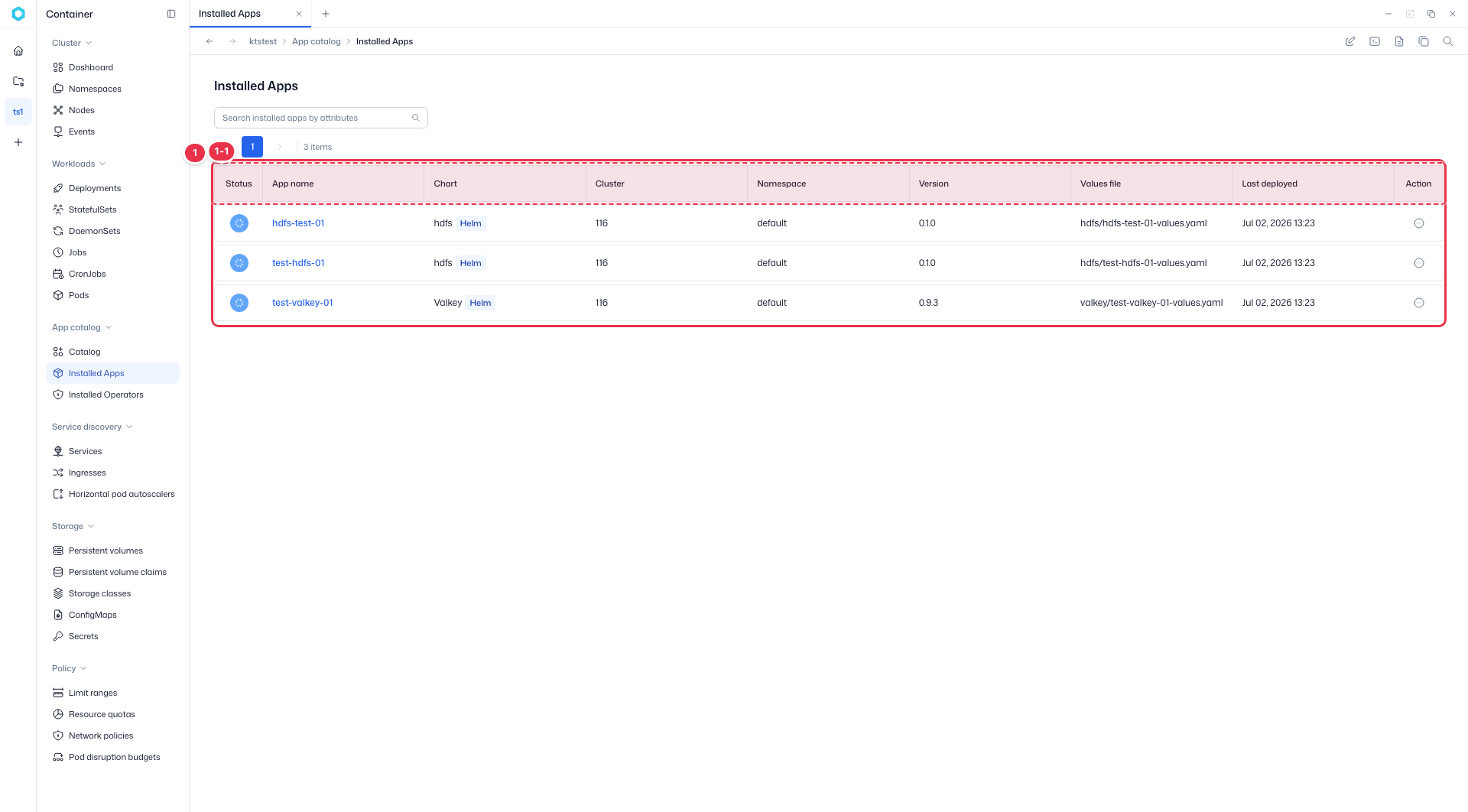The image size is (1468, 812).
Task: Click the search magnifier in top toolbar
Action: click(x=1448, y=41)
